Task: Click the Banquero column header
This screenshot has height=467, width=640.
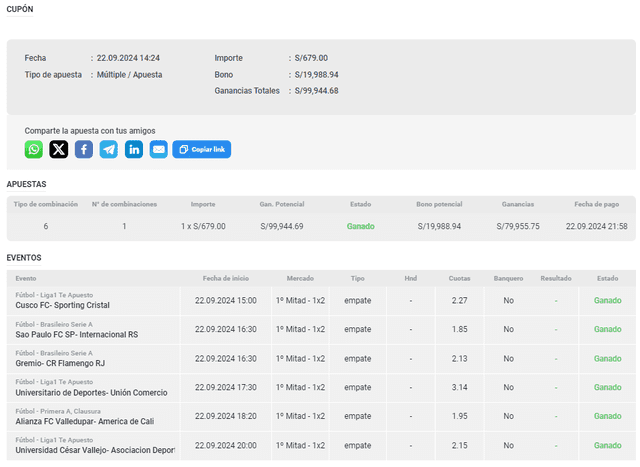Action: 508,278
